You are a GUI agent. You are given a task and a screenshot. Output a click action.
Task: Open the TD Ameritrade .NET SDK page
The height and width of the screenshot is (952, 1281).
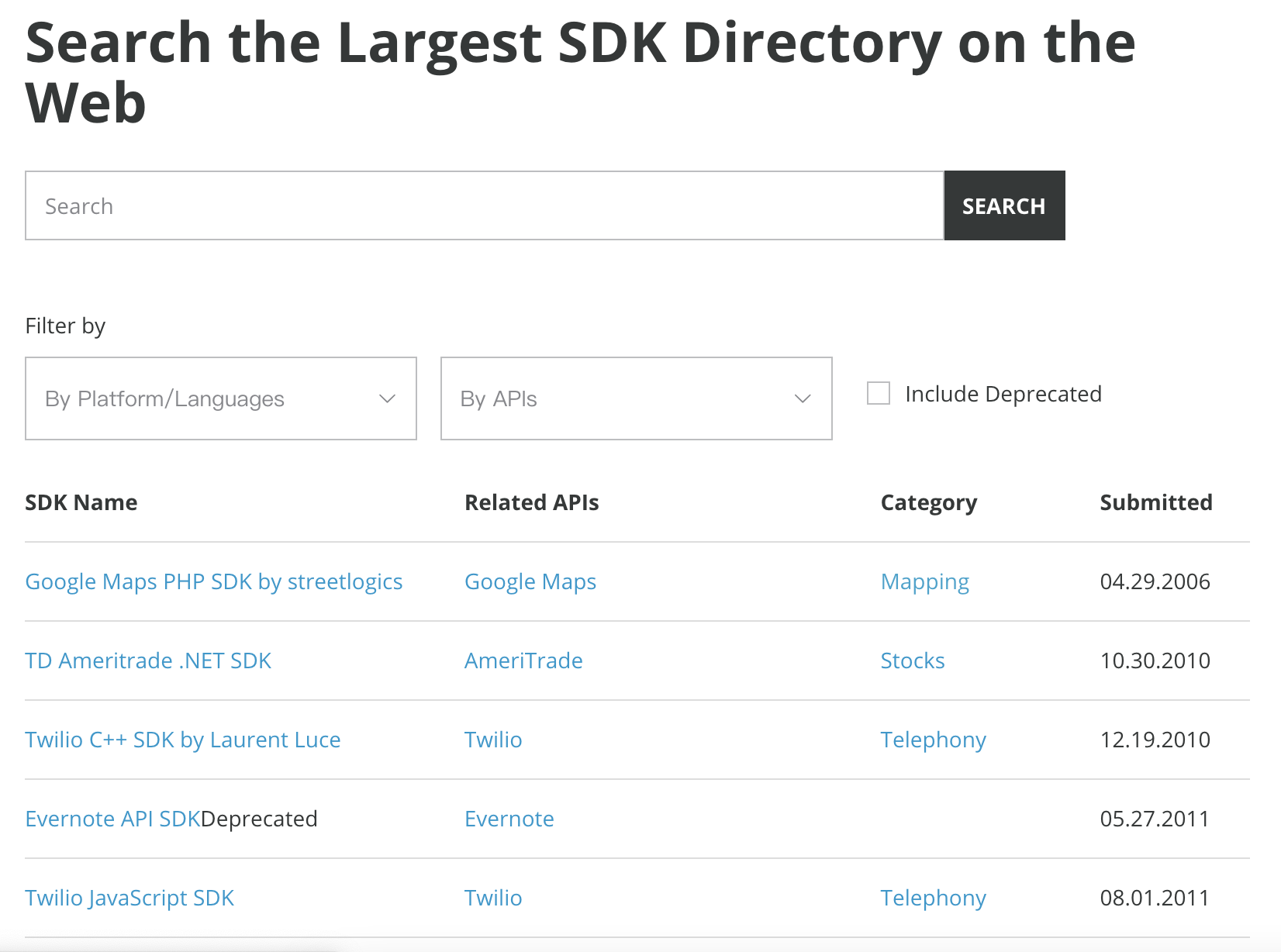click(x=148, y=661)
